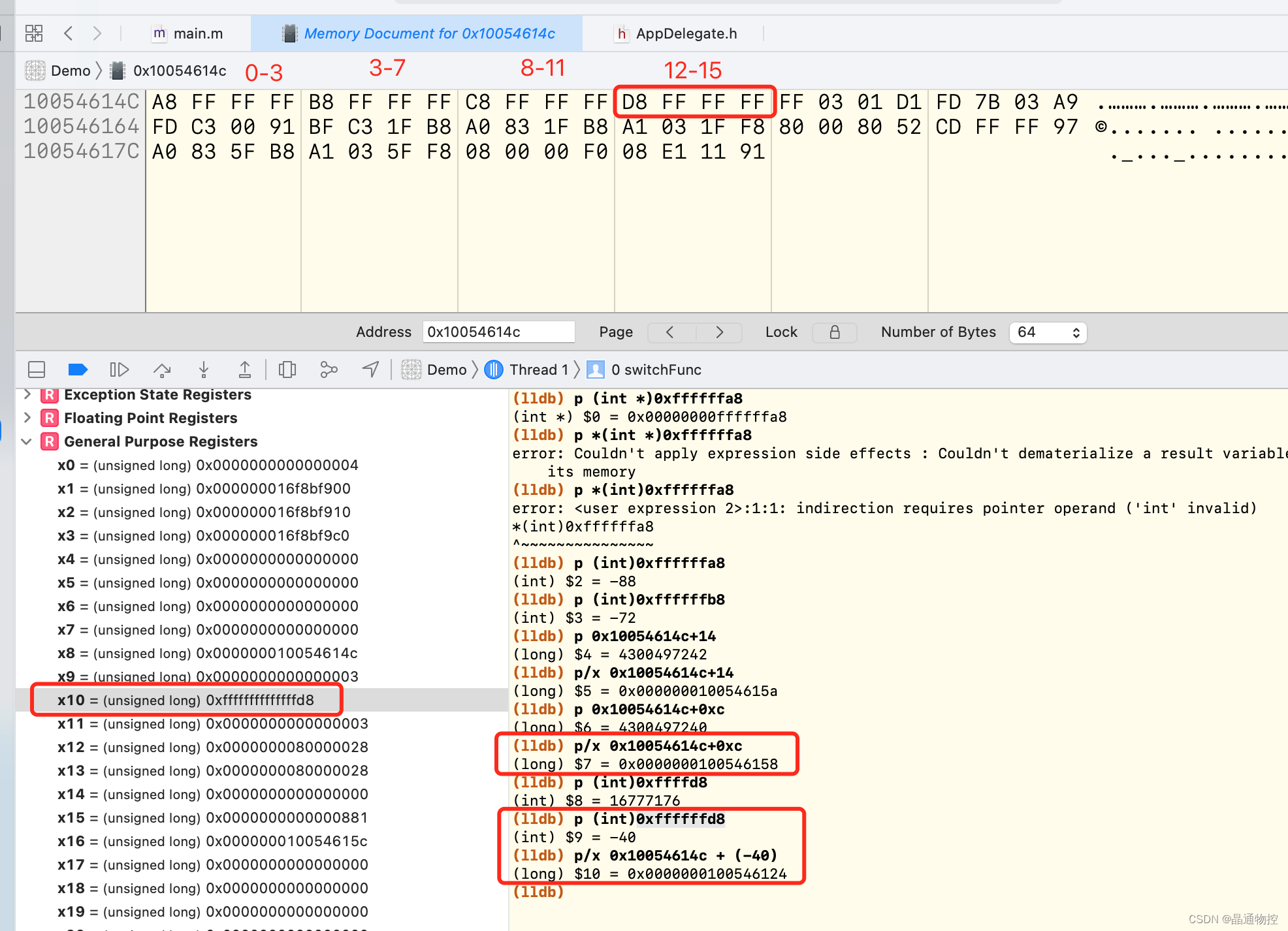1288x931 pixels.
Task: Open Number of Bytes dropdown
Action: [x=1048, y=332]
